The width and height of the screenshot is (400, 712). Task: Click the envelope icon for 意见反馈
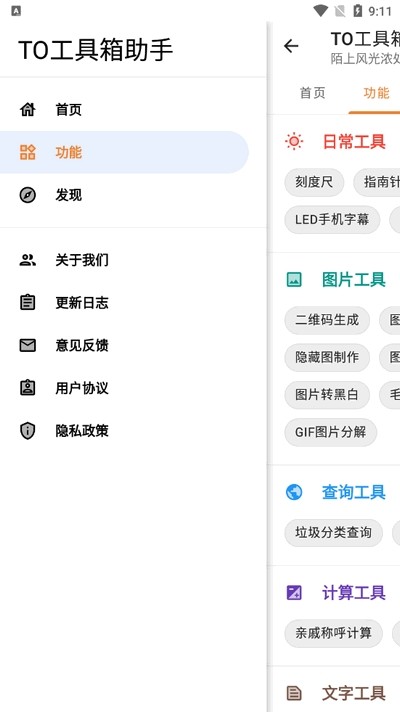tap(28, 346)
